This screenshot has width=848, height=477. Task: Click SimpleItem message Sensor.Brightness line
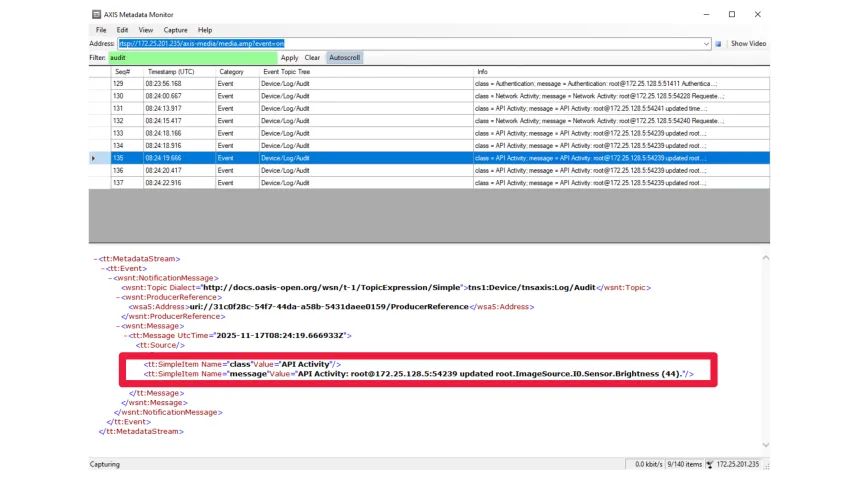[x=419, y=374]
